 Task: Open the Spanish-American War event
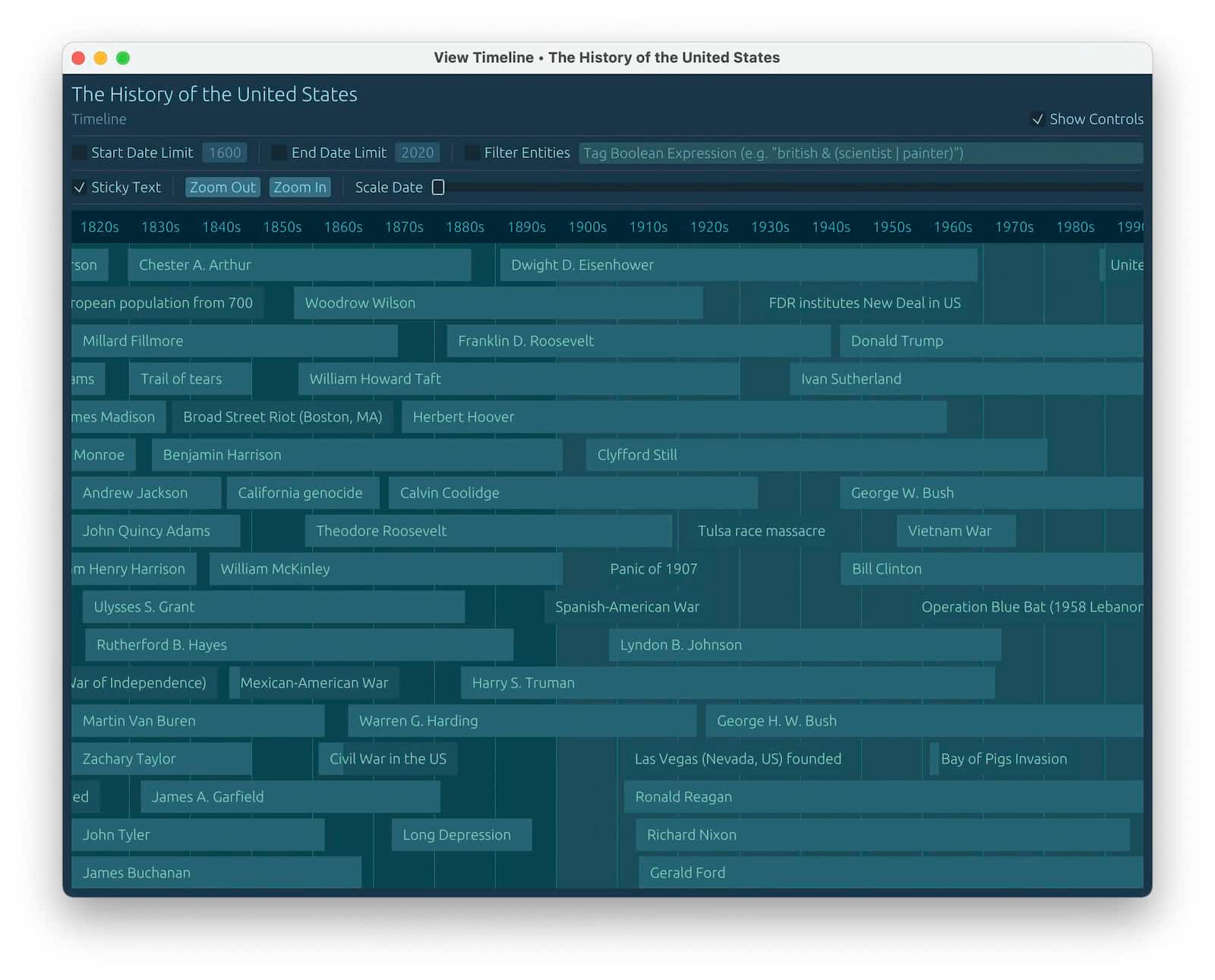[627, 607]
